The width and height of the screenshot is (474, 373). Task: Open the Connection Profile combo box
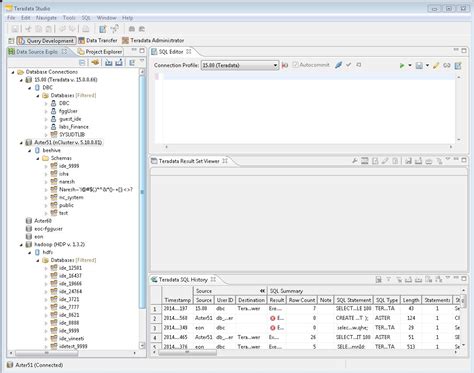coord(240,65)
